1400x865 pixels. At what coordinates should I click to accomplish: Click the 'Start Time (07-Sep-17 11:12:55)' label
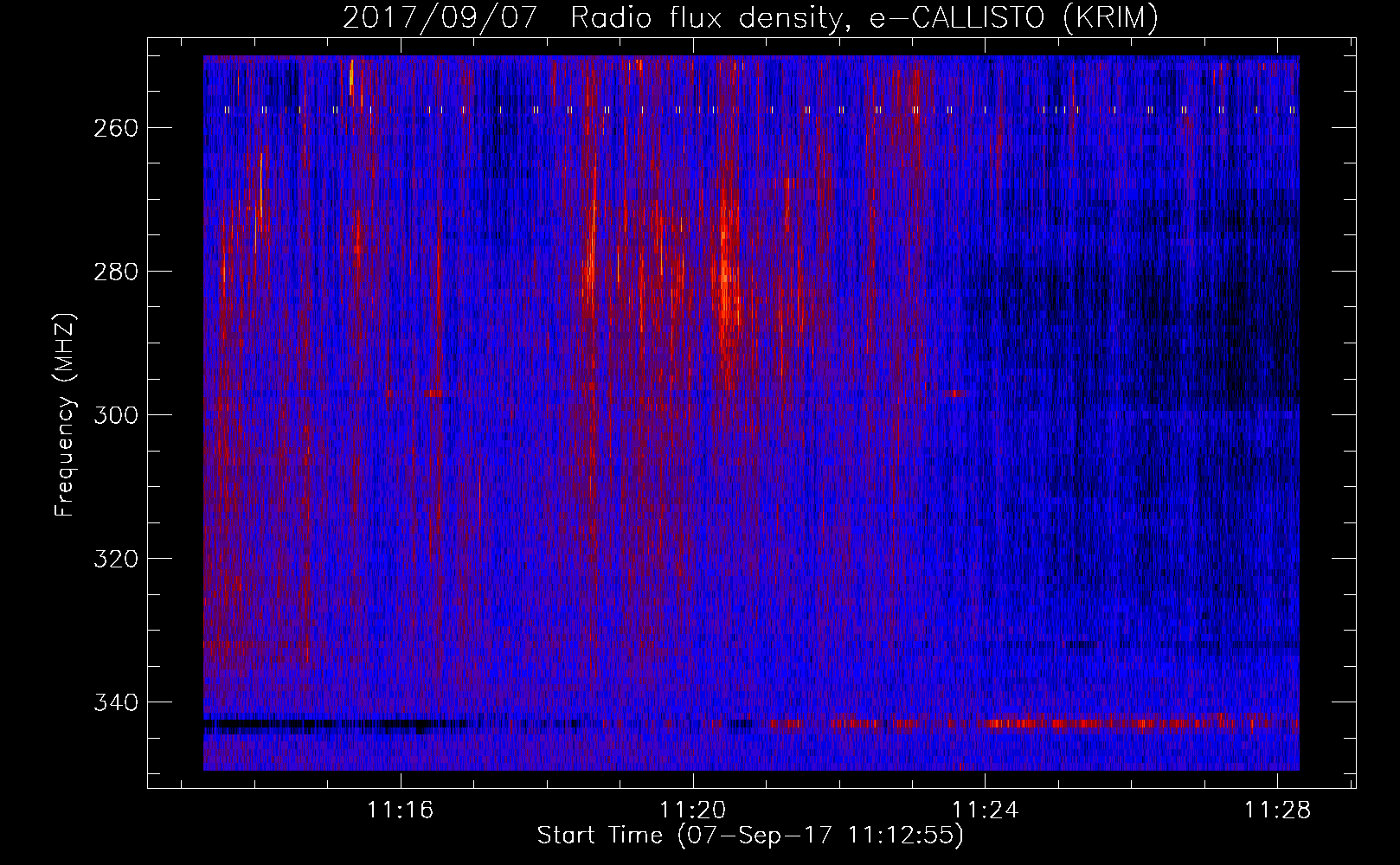[750, 836]
